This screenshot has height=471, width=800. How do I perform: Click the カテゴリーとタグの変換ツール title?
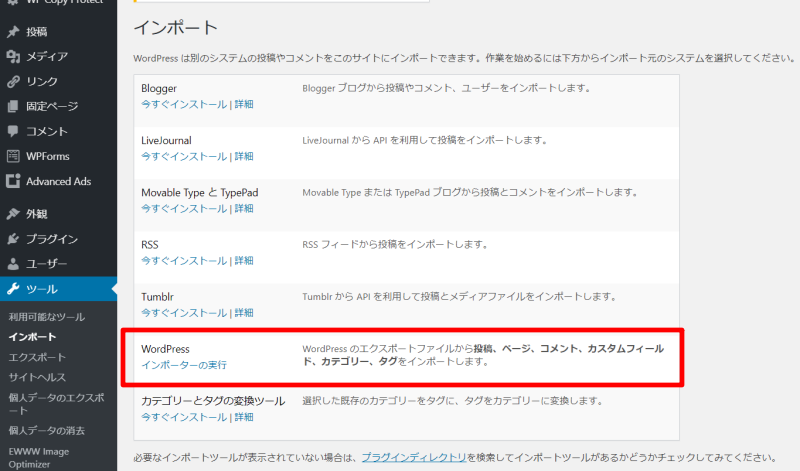point(213,401)
